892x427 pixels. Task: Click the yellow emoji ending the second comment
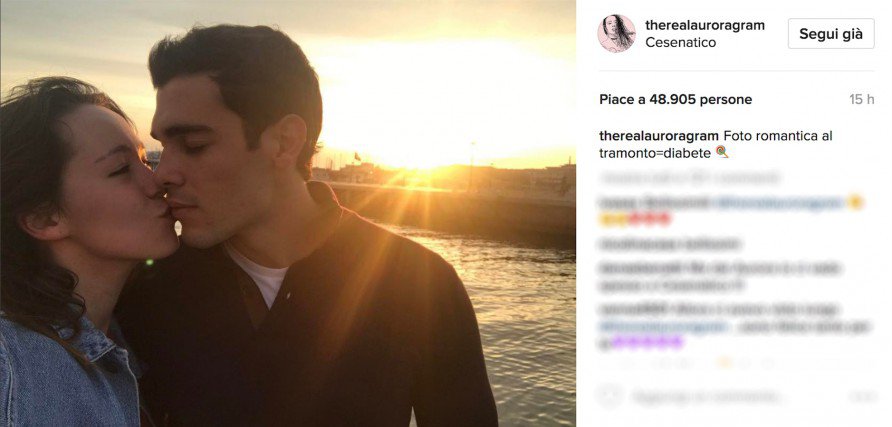tap(855, 202)
